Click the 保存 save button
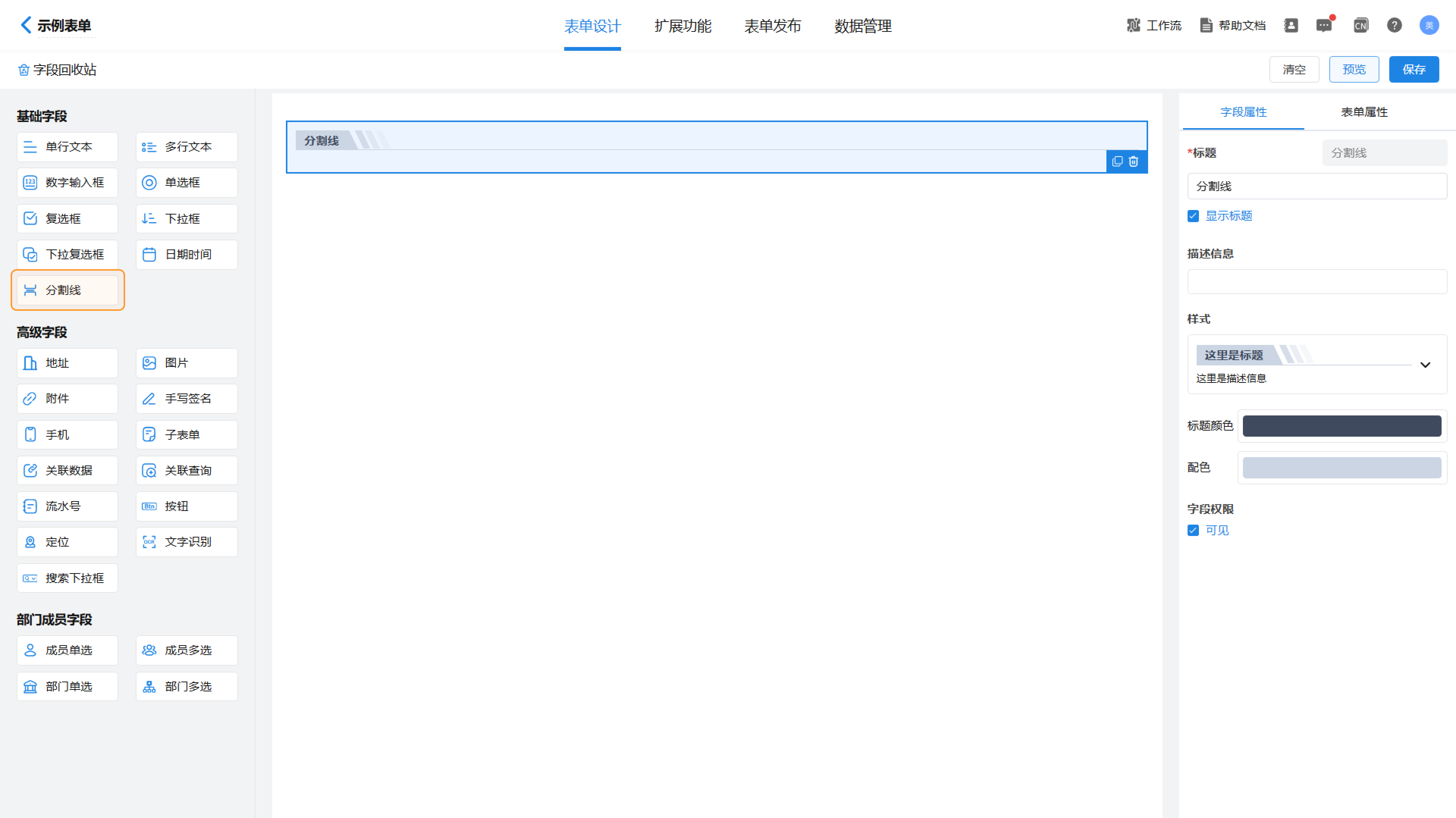 click(x=1414, y=69)
